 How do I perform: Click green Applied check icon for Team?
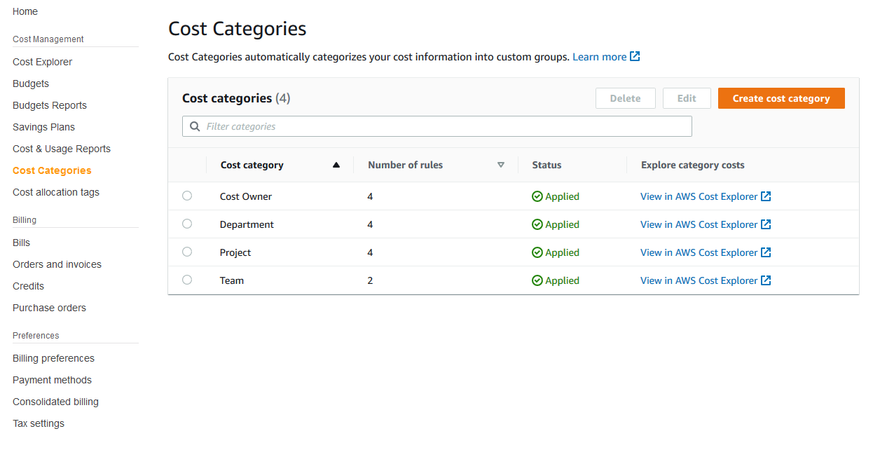click(537, 281)
